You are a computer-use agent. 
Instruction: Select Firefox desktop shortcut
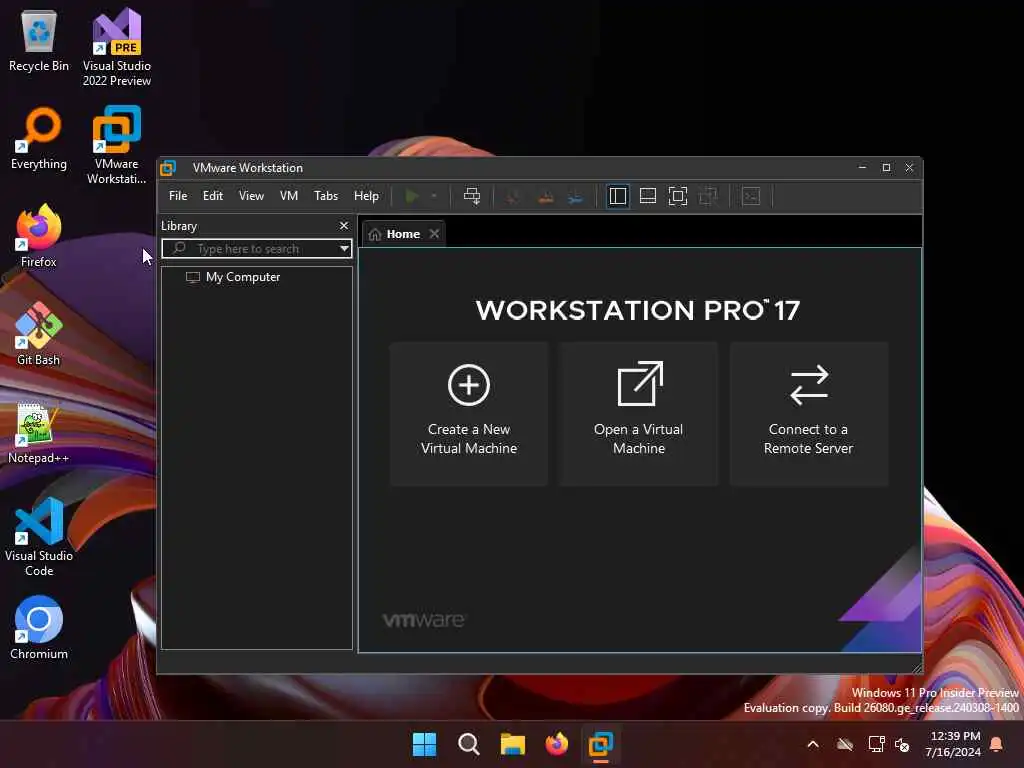tap(39, 236)
